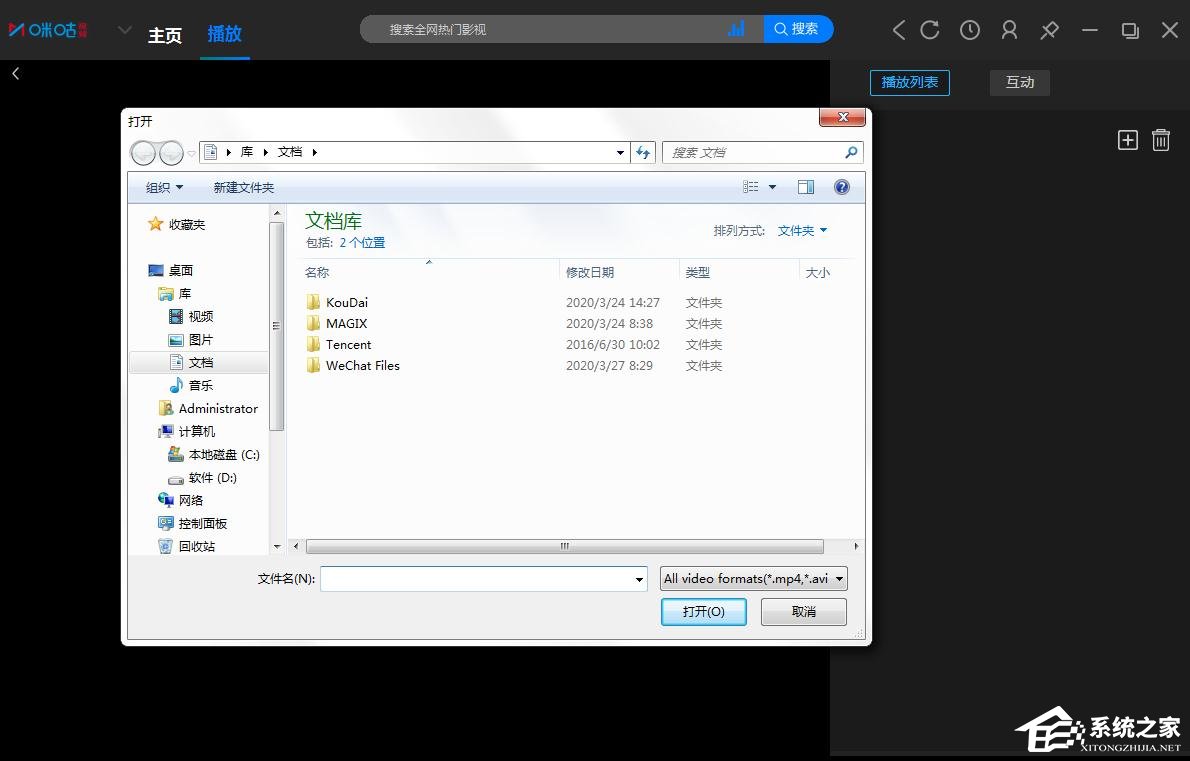The image size is (1190, 761).
Task: Select the WeChat Files folder
Action: [362, 366]
